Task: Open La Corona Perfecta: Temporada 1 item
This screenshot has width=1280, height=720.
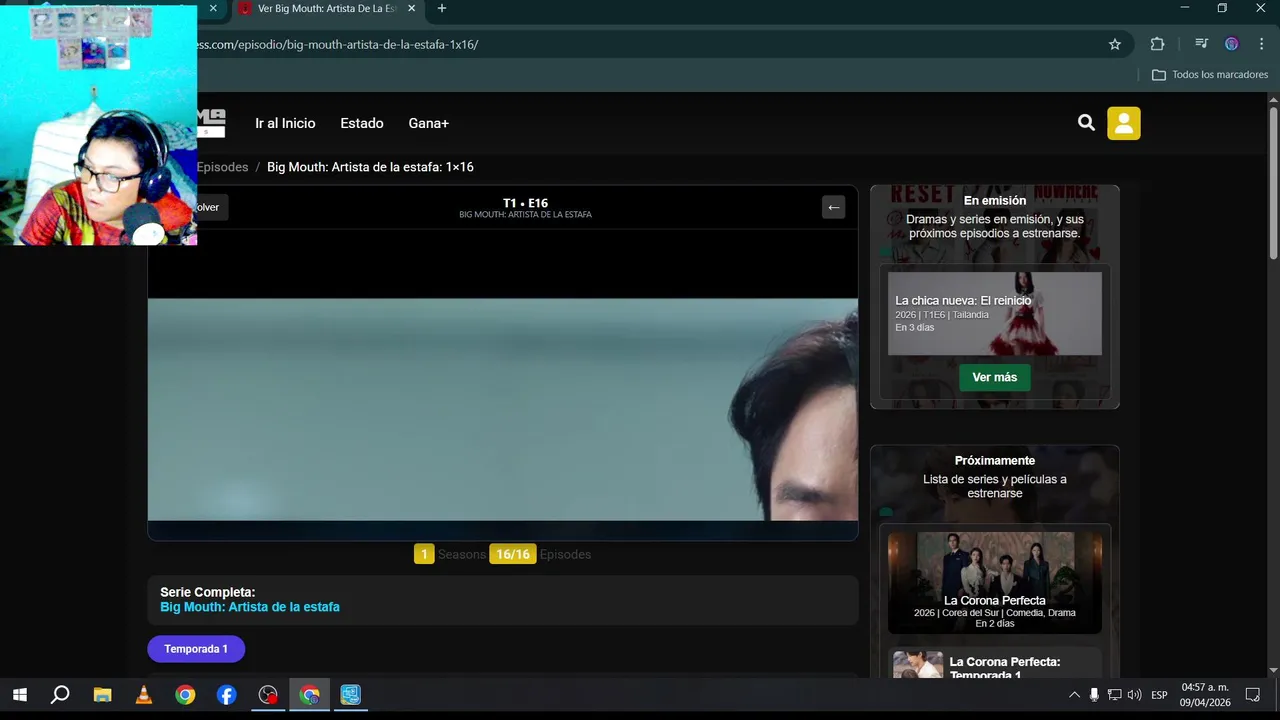Action: [995, 664]
